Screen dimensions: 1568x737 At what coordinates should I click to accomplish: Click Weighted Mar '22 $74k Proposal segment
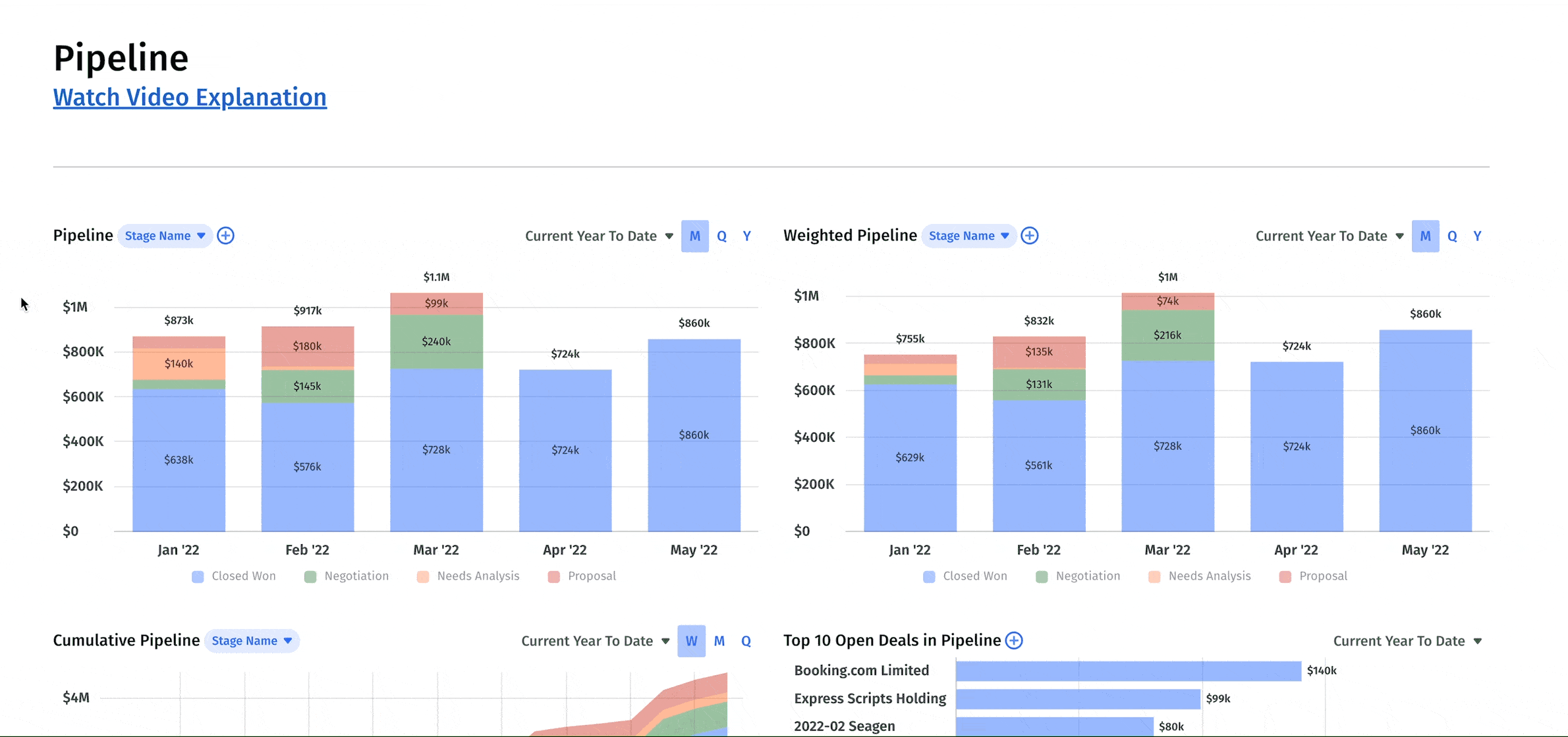coord(1167,302)
